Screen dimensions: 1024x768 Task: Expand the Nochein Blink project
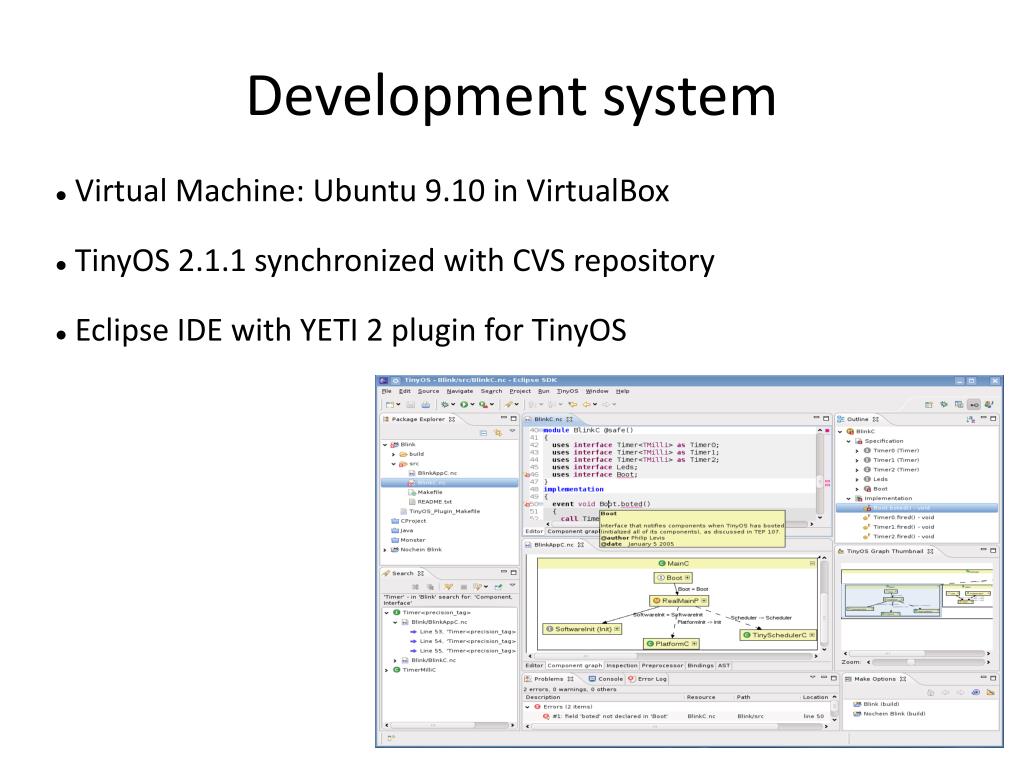385,551
